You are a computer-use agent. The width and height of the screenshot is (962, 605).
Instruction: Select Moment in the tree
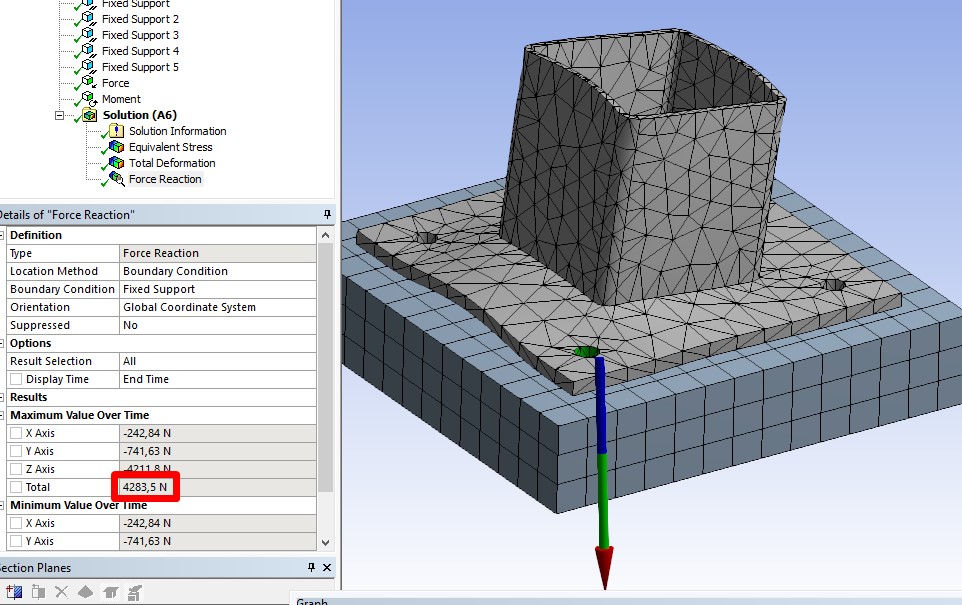[x=121, y=99]
